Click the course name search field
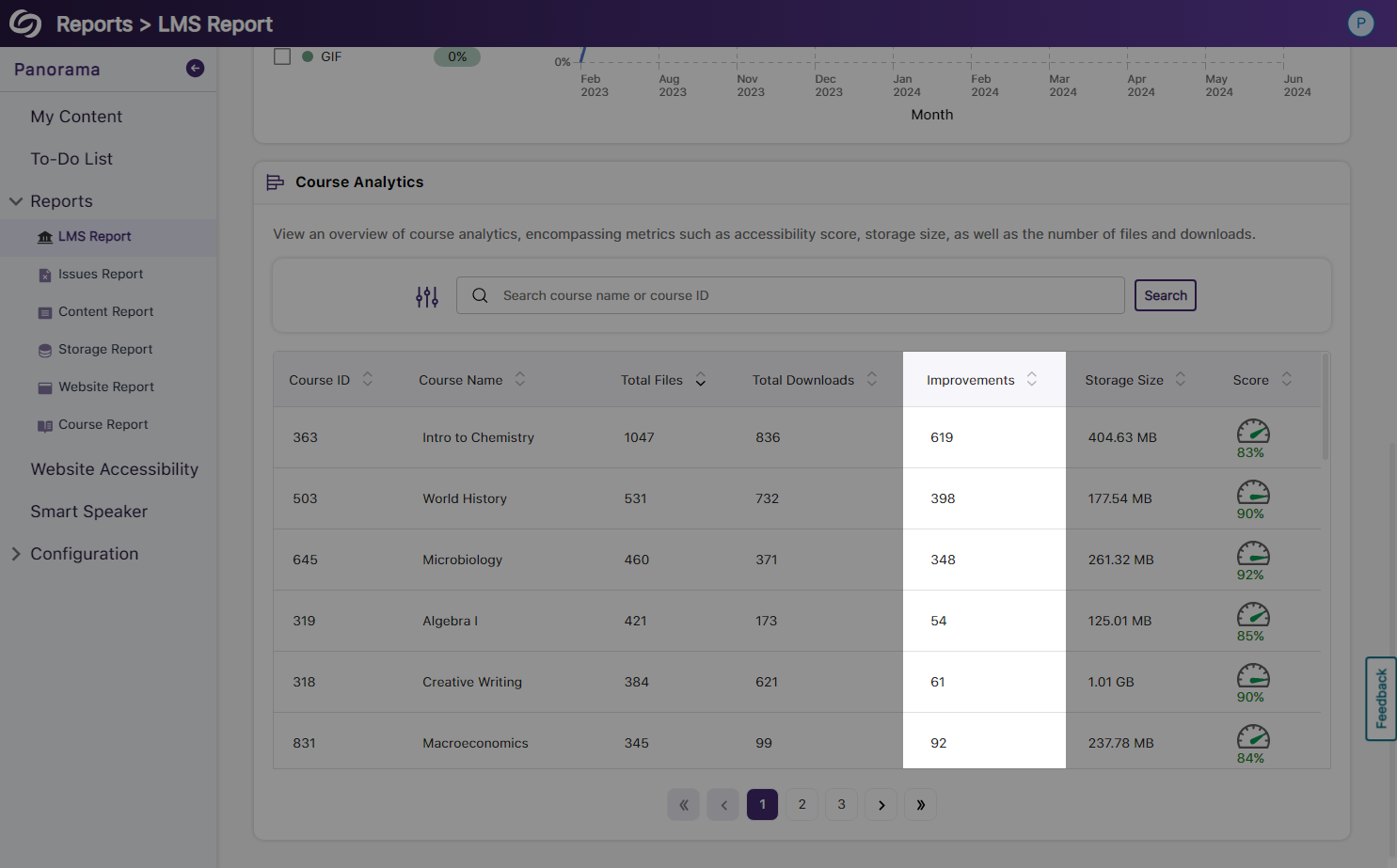Screen dimensions: 1397x868 [790, 295]
